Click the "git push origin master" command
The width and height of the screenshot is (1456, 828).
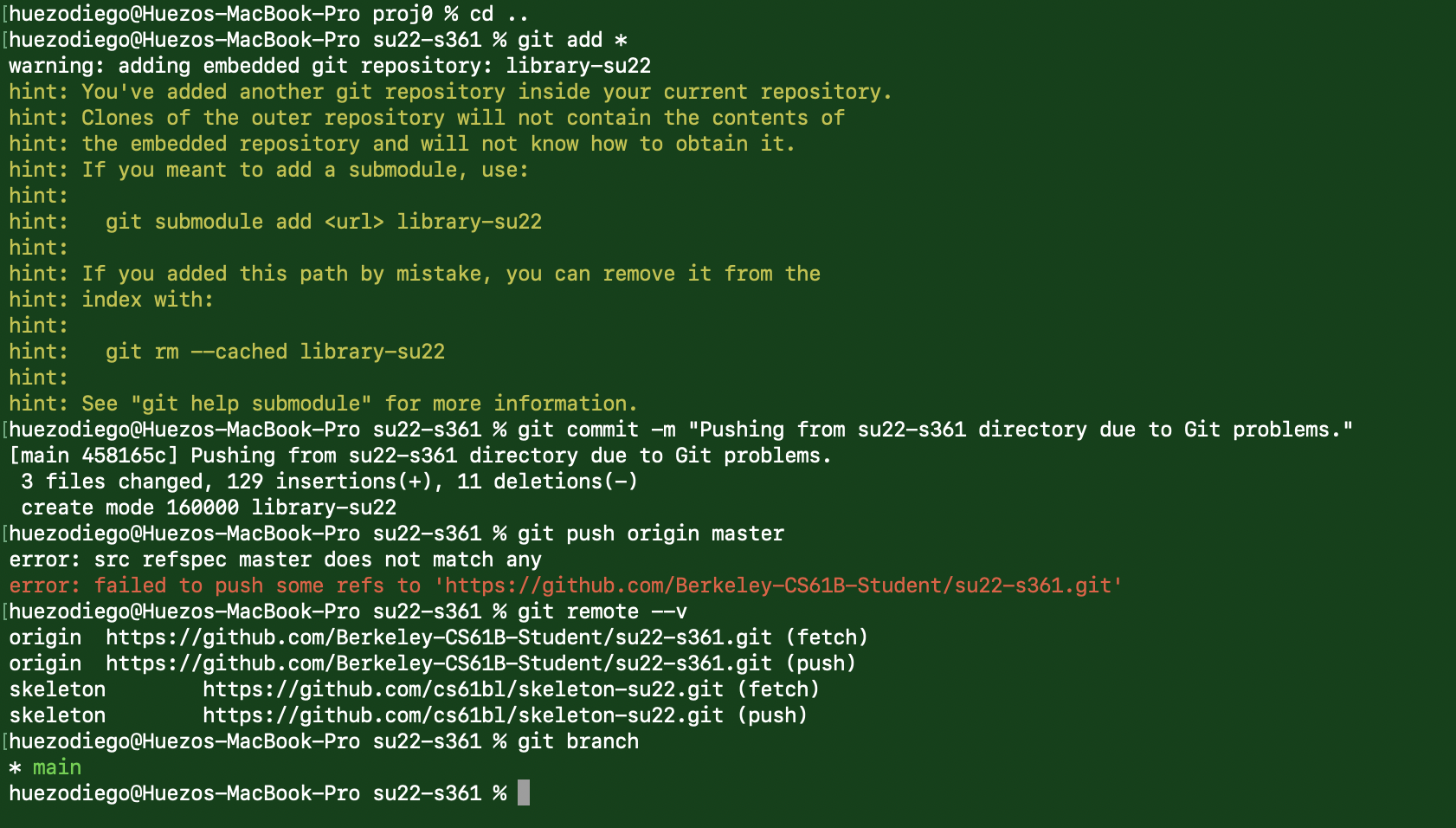650,534
